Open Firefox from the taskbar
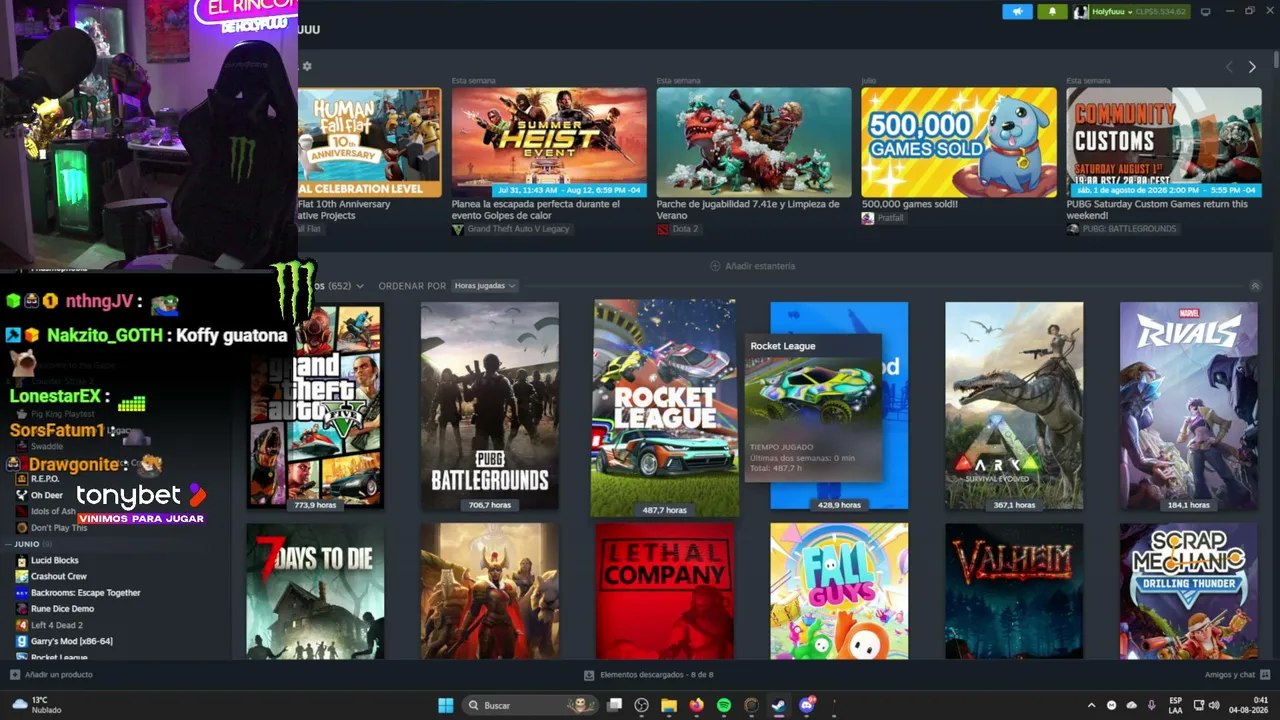Screen dimensions: 1280x720 (x=696, y=705)
